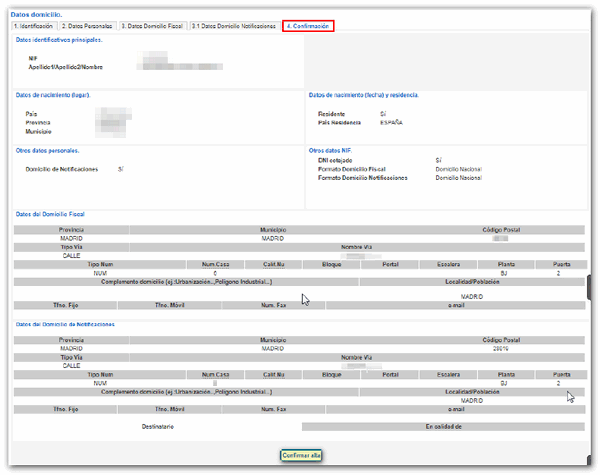Switch to the 2. Datos Personales tab
Image resolution: width=600 pixels, height=475 pixels.
tap(87, 26)
